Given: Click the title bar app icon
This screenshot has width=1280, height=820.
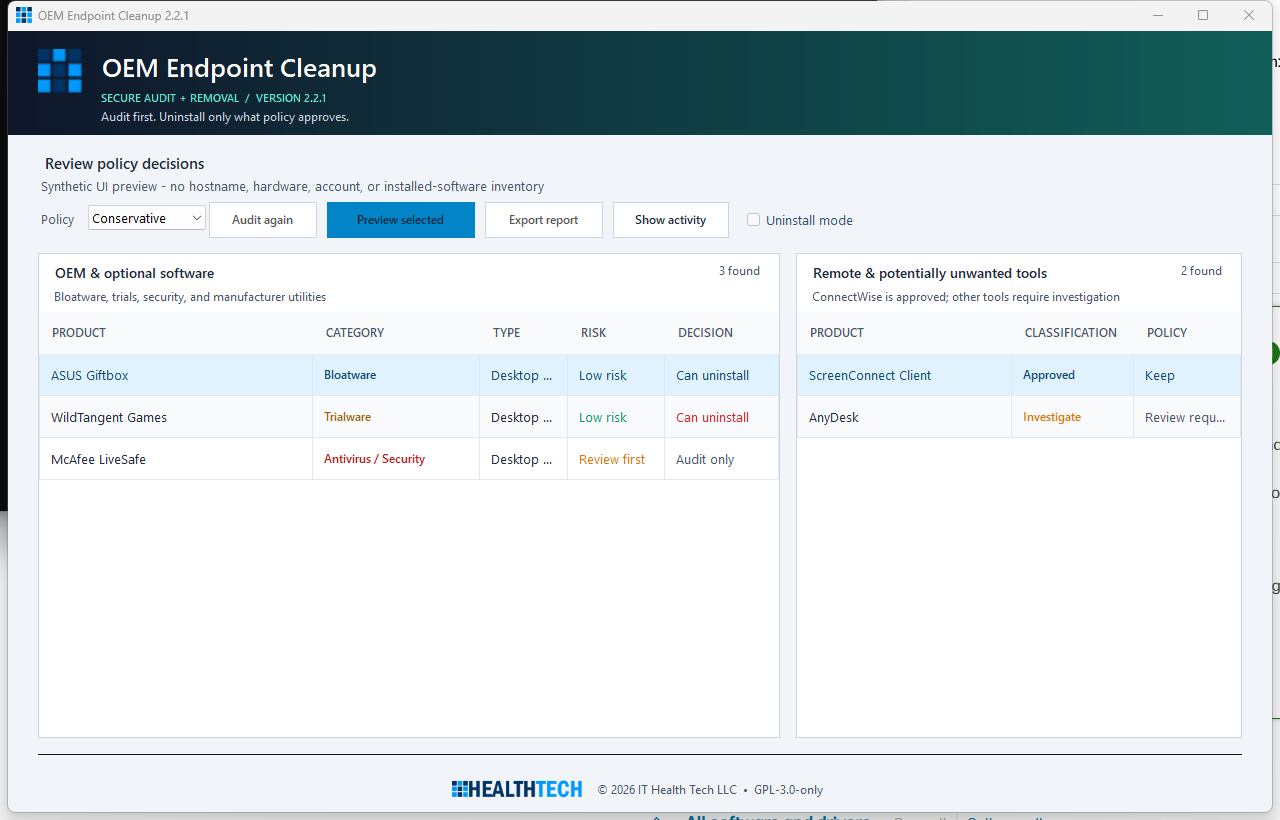Looking at the screenshot, I should pos(24,15).
